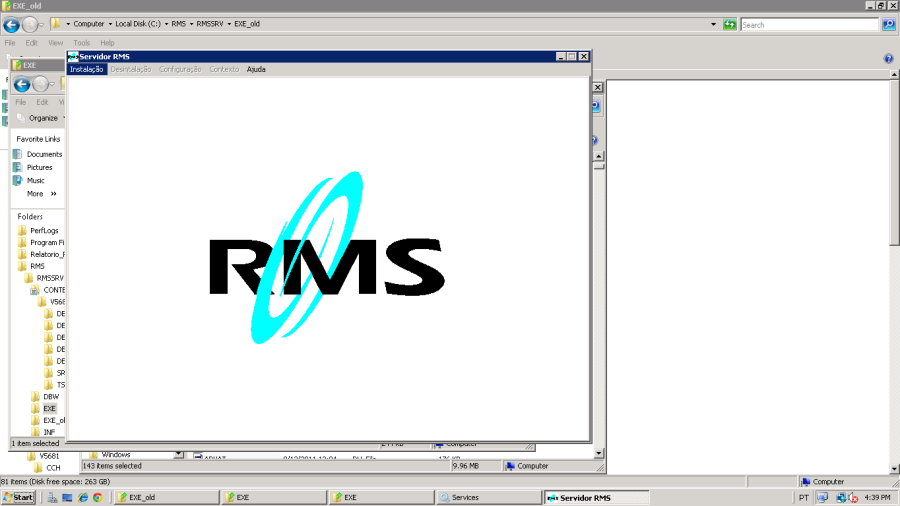Select the Windows folder in the tree
900x506 pixels.
pyautogui.click(x=116, y=454)
